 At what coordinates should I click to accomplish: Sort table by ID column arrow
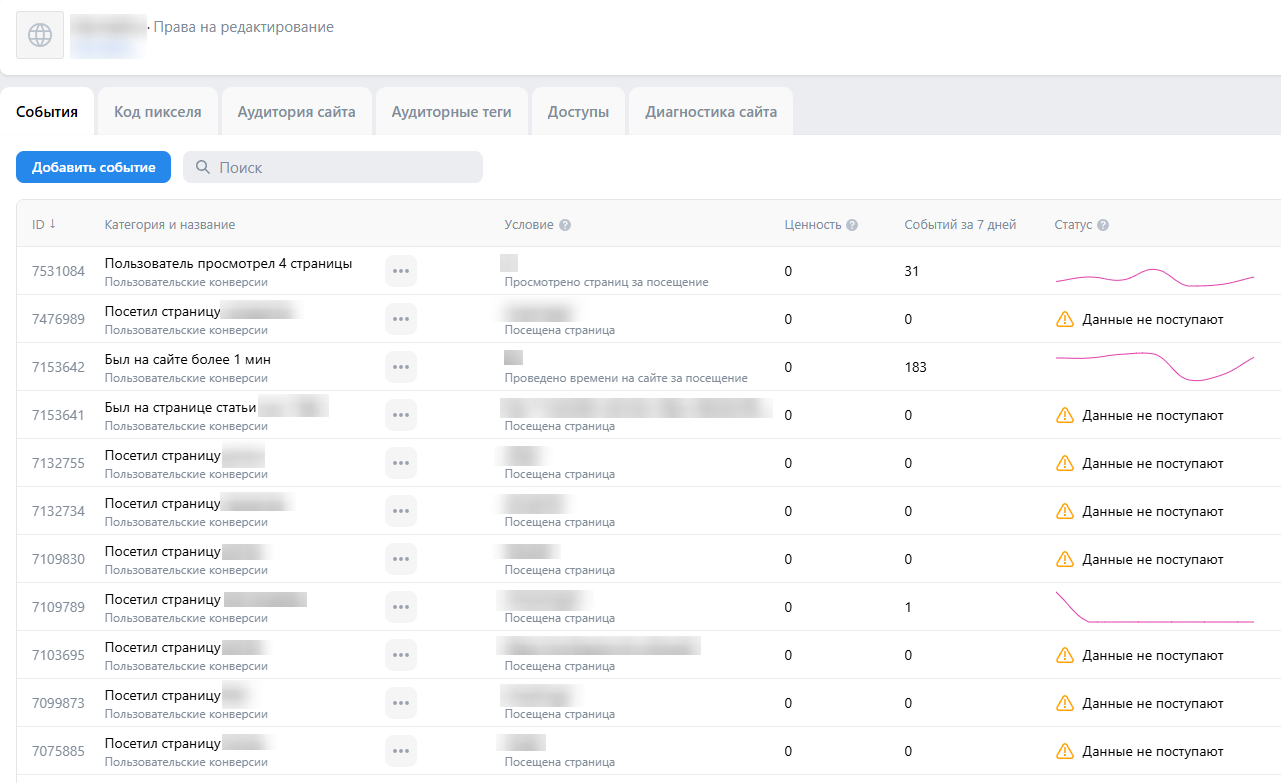(x=52, y=224)
